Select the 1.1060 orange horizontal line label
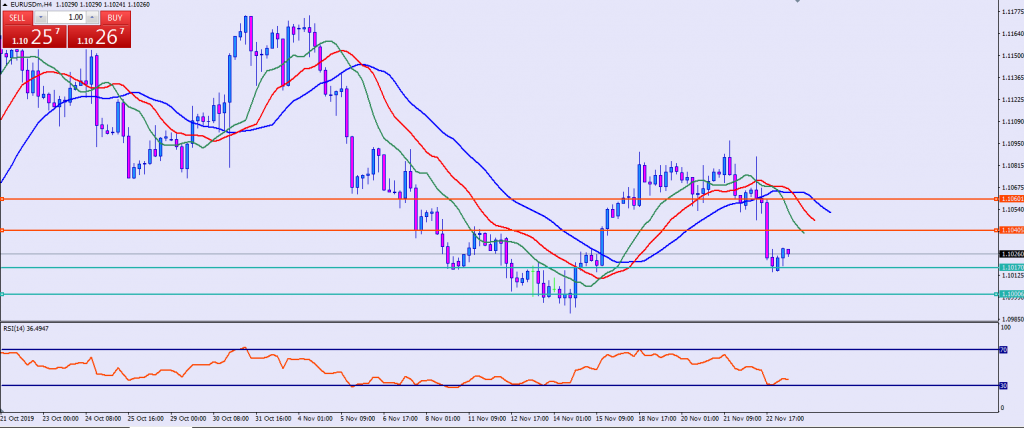This screenshot has height=428, width=1024. tap(1010, 199)
